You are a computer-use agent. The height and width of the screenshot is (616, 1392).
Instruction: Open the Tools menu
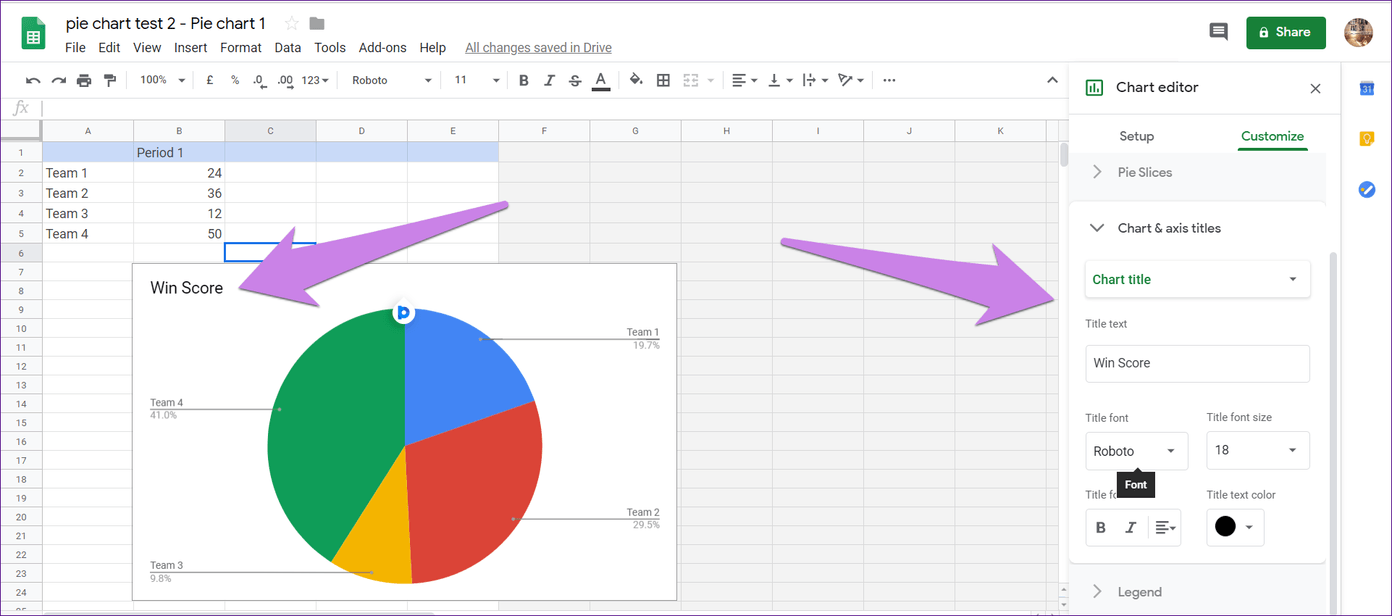click(330, 47)
